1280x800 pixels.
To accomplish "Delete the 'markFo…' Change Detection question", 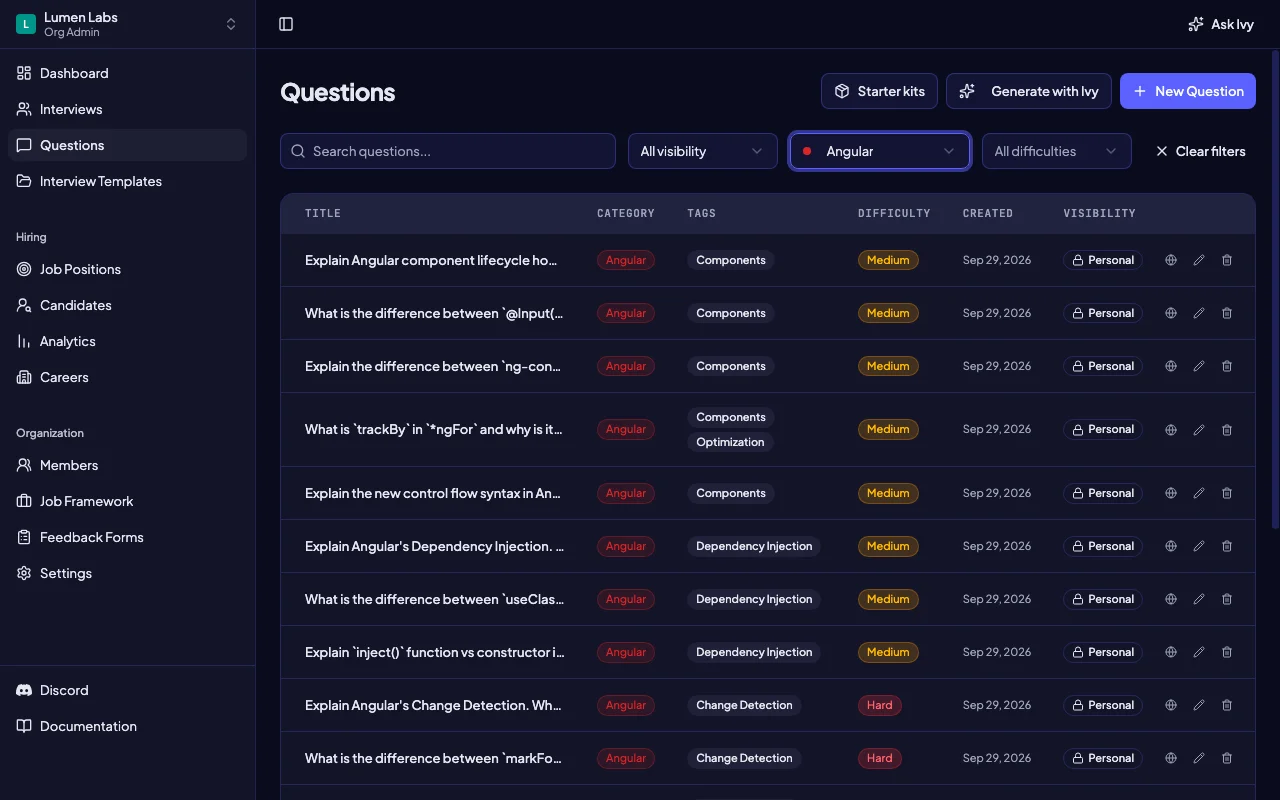I will click(1227, 758).
